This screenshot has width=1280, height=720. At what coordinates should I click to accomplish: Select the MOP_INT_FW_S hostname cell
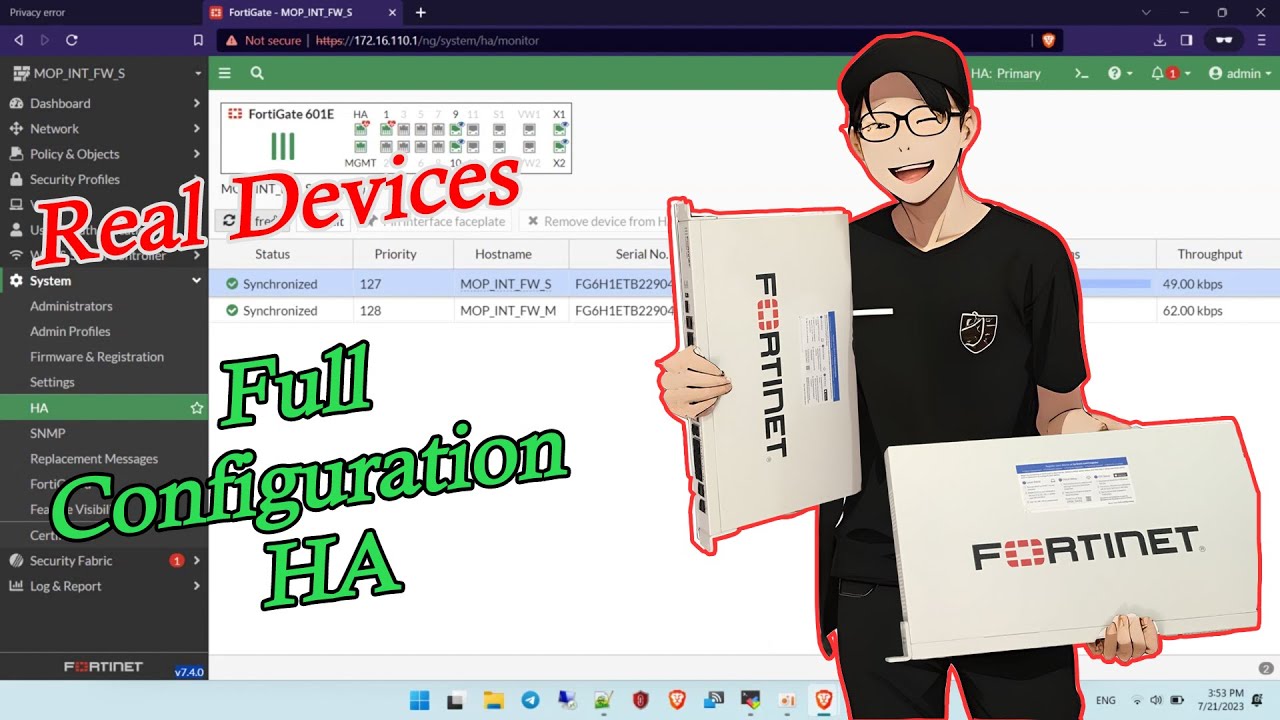click(x=506, y=284)
